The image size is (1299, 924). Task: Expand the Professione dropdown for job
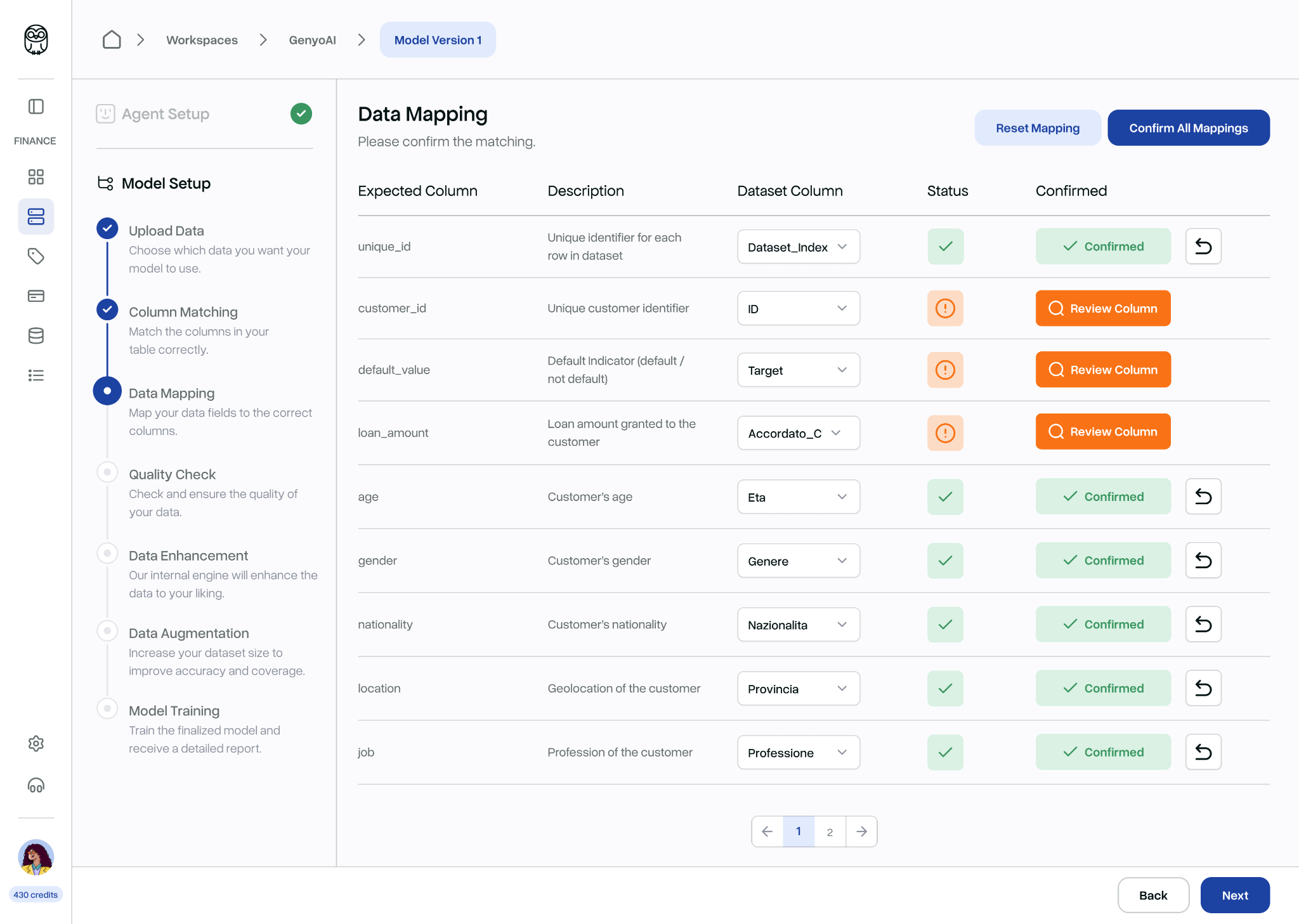click(x=798, y=752)
